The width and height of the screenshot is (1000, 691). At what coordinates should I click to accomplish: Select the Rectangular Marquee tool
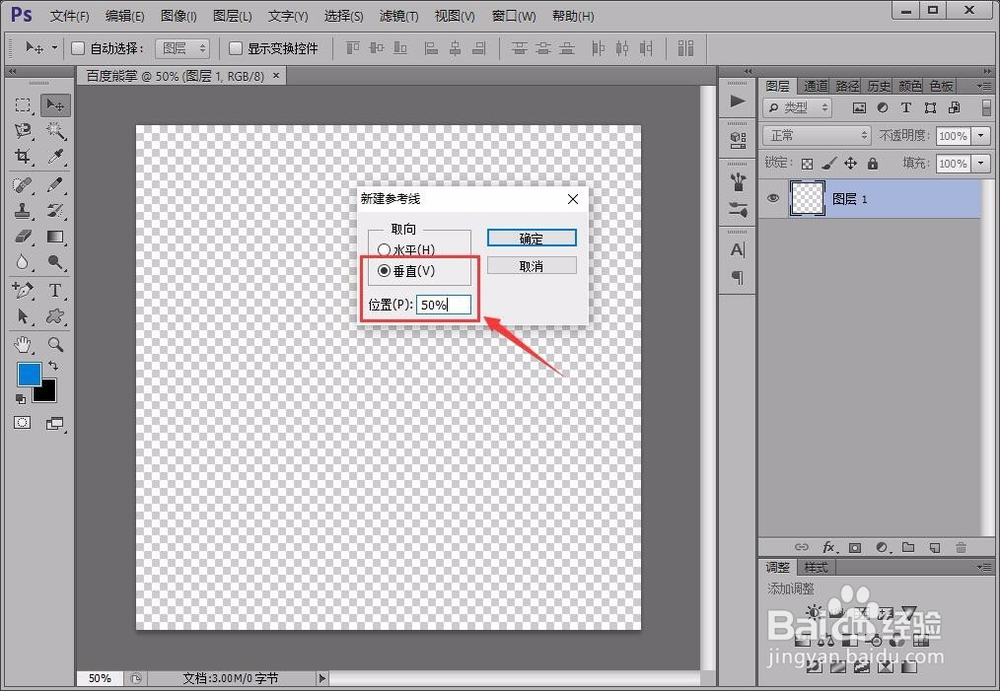pyautogui.click(x=23, y=105)
